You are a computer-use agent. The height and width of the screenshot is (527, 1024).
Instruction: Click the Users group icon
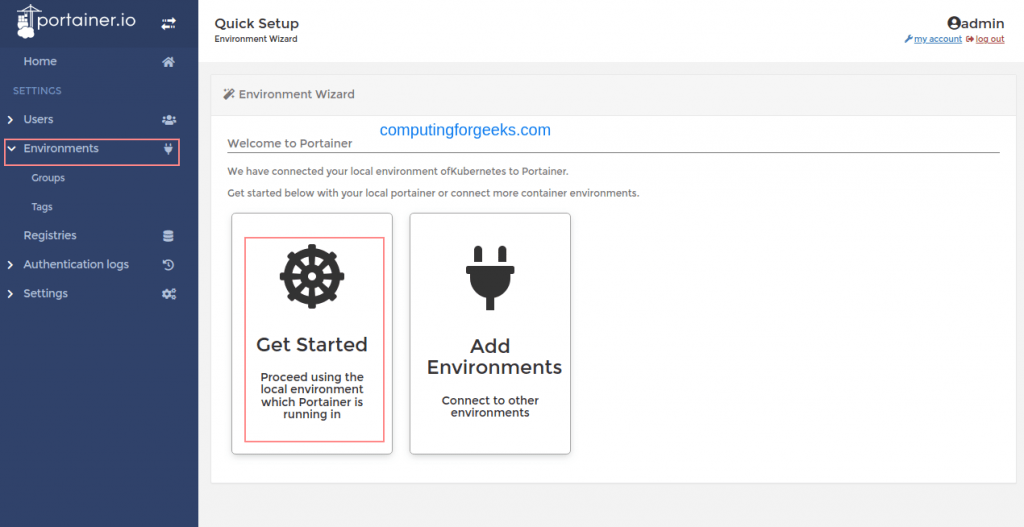168,120
